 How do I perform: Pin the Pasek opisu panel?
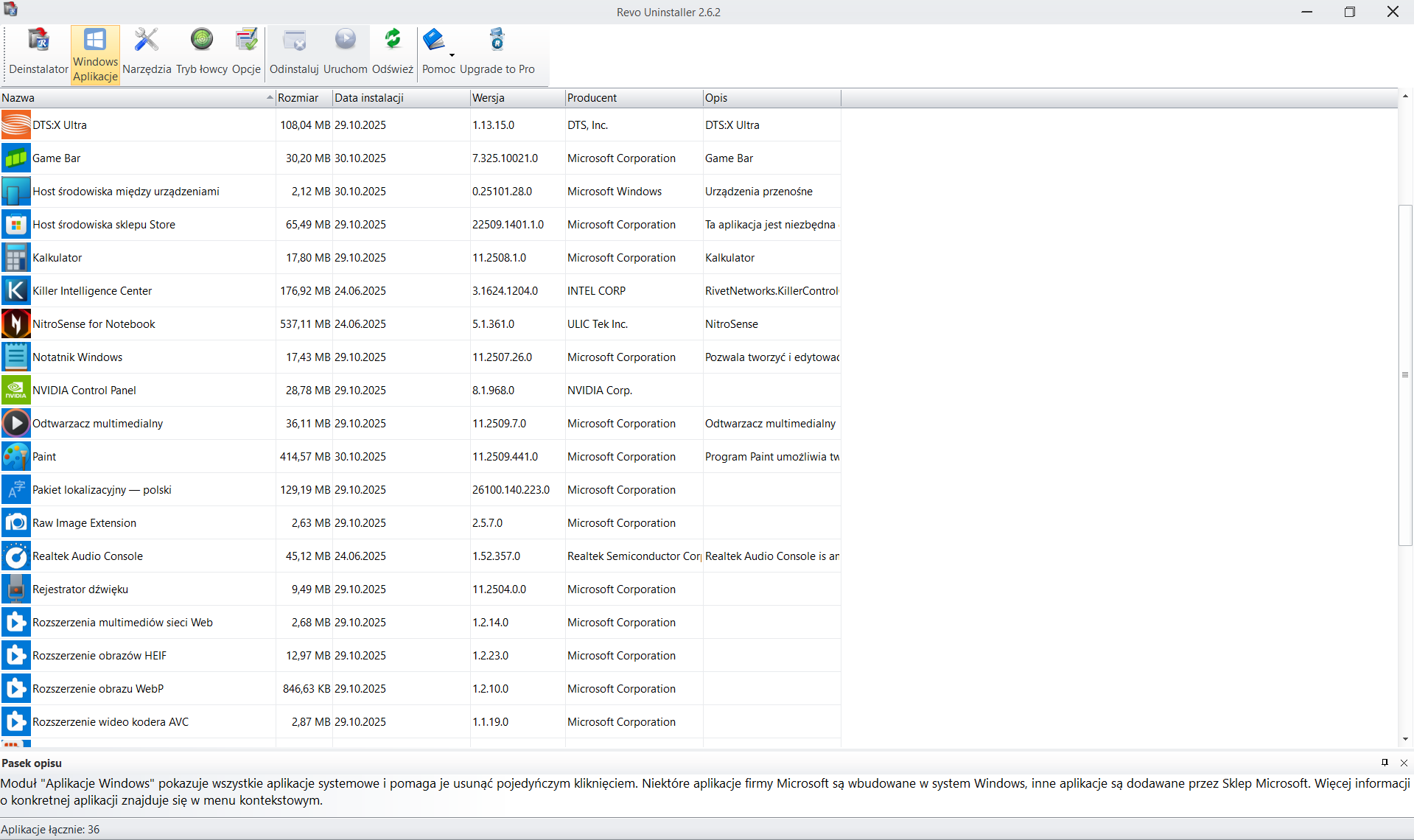click(x=1385, y=763)
